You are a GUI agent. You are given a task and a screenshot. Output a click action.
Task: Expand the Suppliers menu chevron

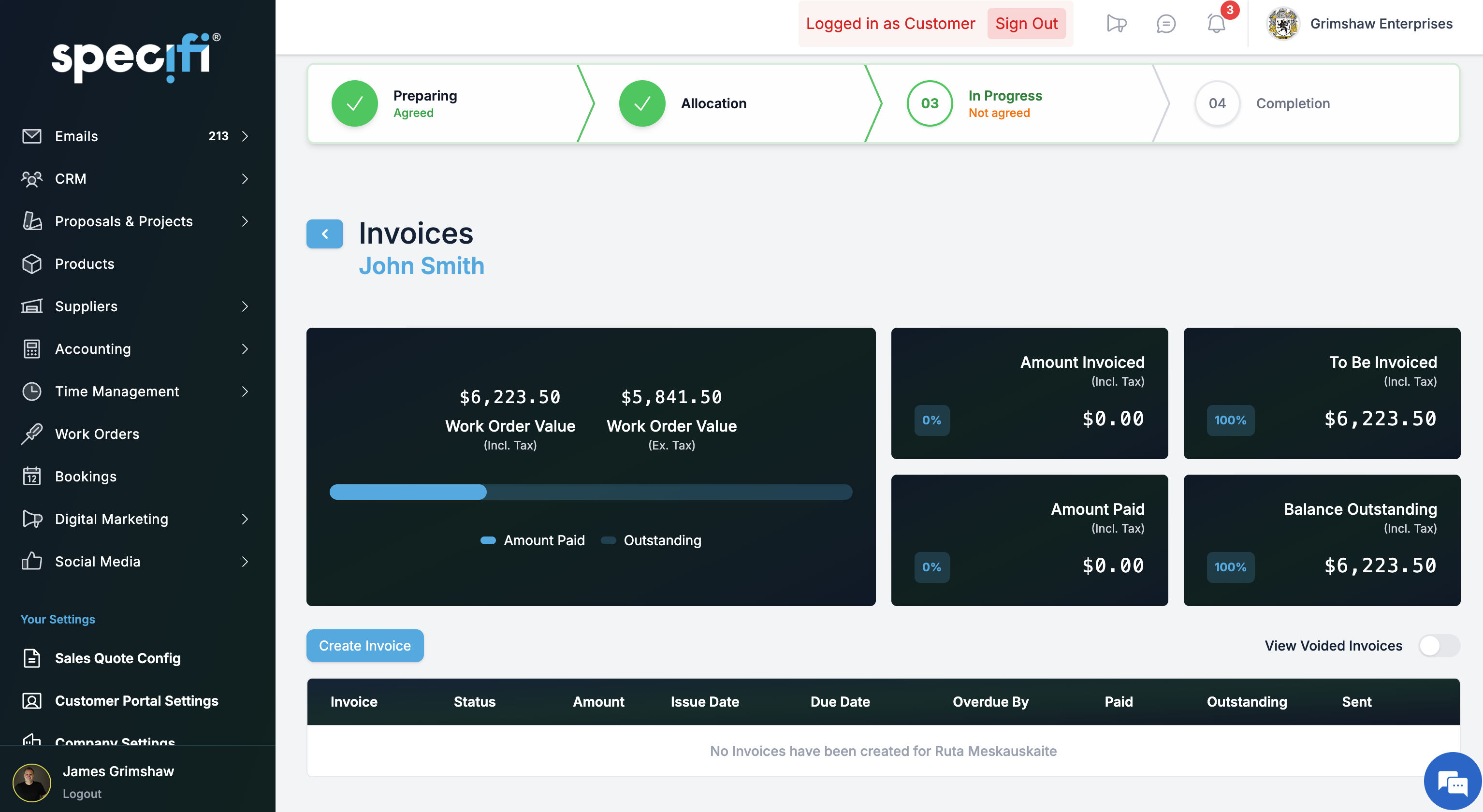click(245, 306)
